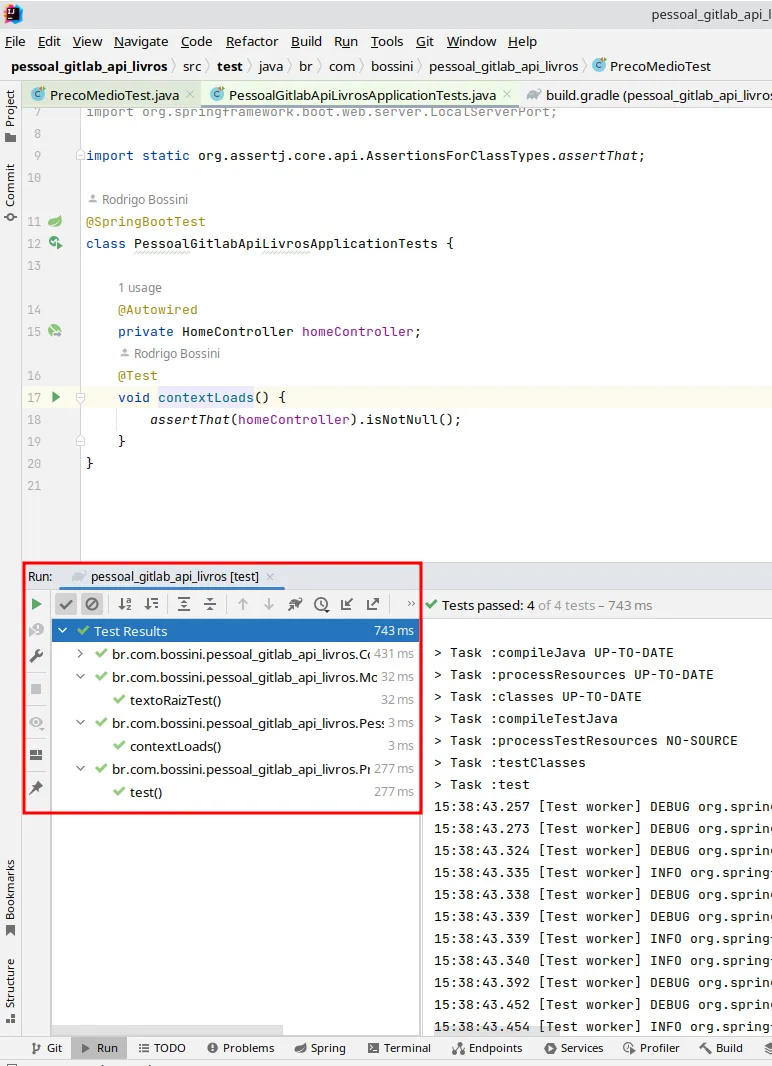This screenshot has height=1066, width=772.
Task: Open the Git tool window at bottom
Action: 46,1048
